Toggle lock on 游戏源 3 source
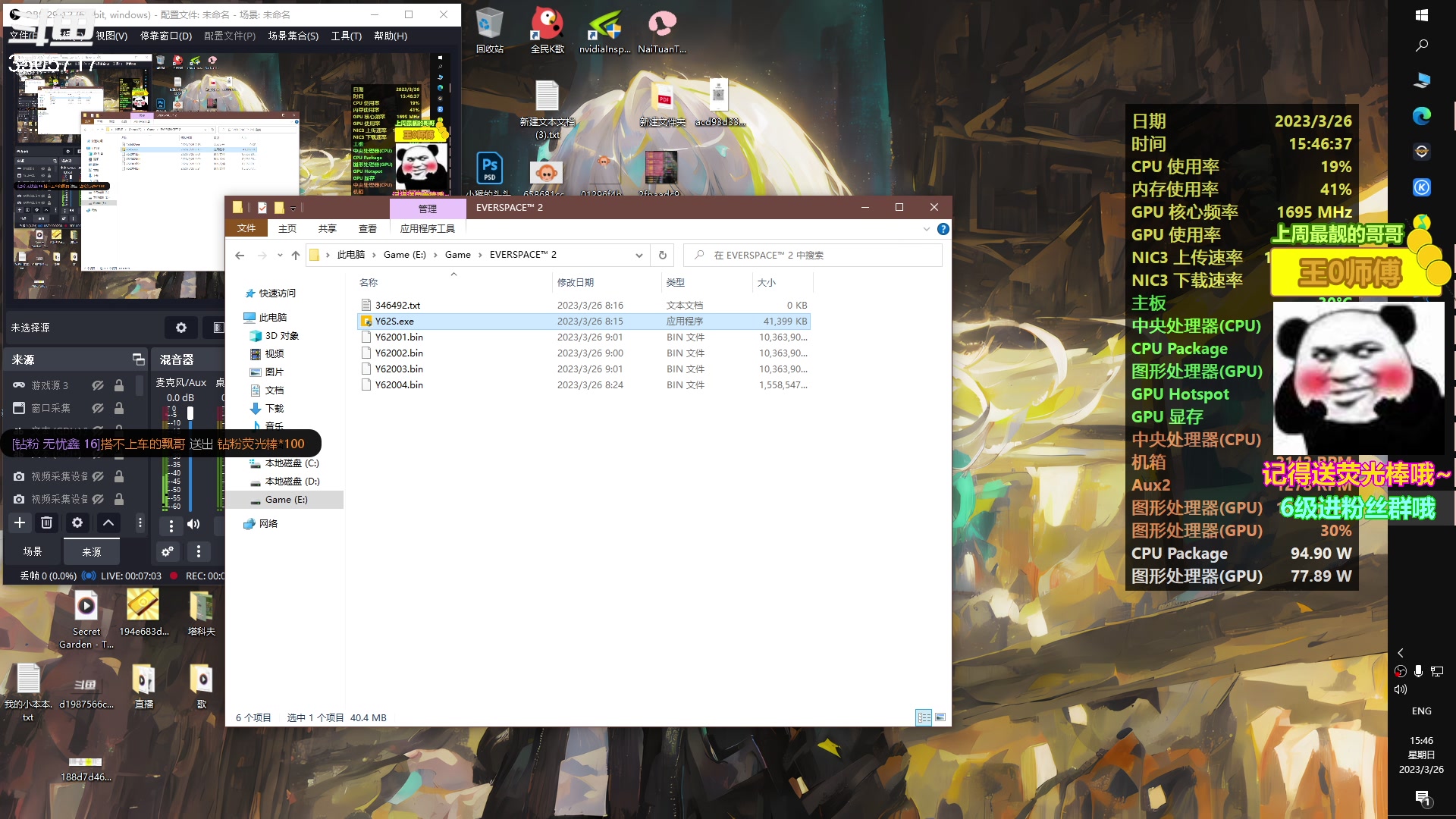1456x819 pixels. [119, 385]
